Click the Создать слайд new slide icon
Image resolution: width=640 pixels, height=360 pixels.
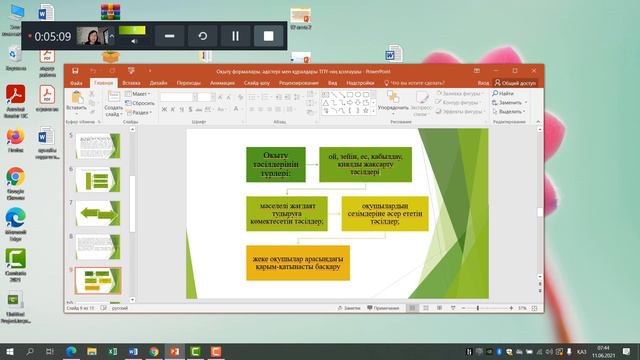click(113, 97)
